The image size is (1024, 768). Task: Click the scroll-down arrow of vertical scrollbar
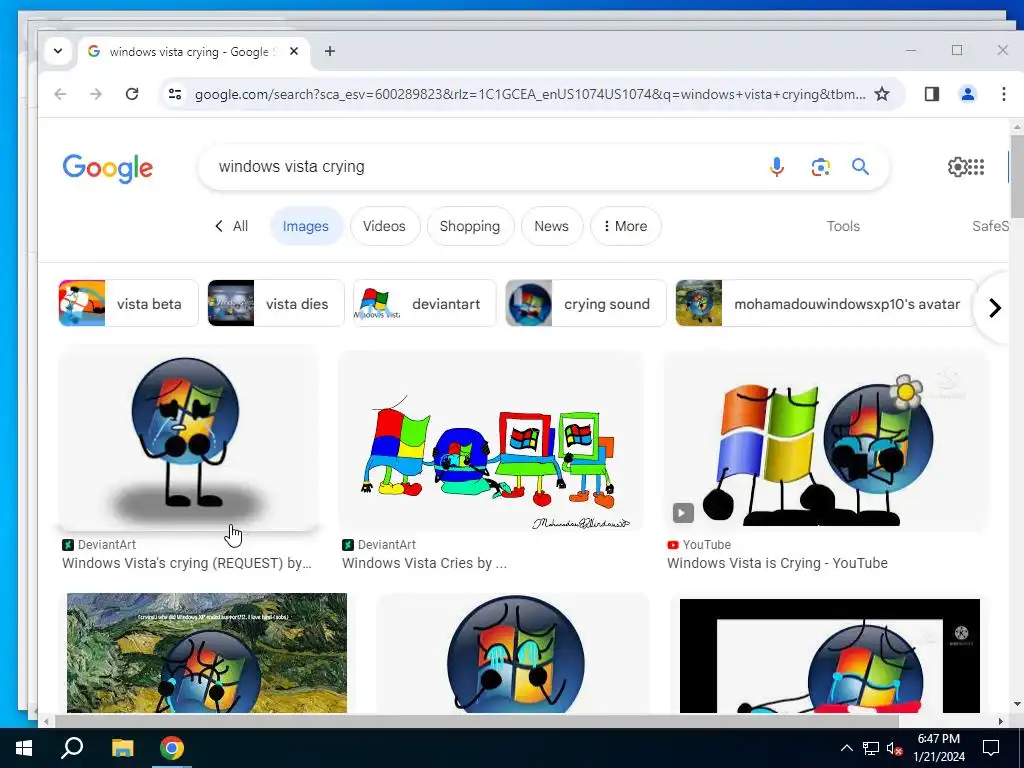point(1016,705)
